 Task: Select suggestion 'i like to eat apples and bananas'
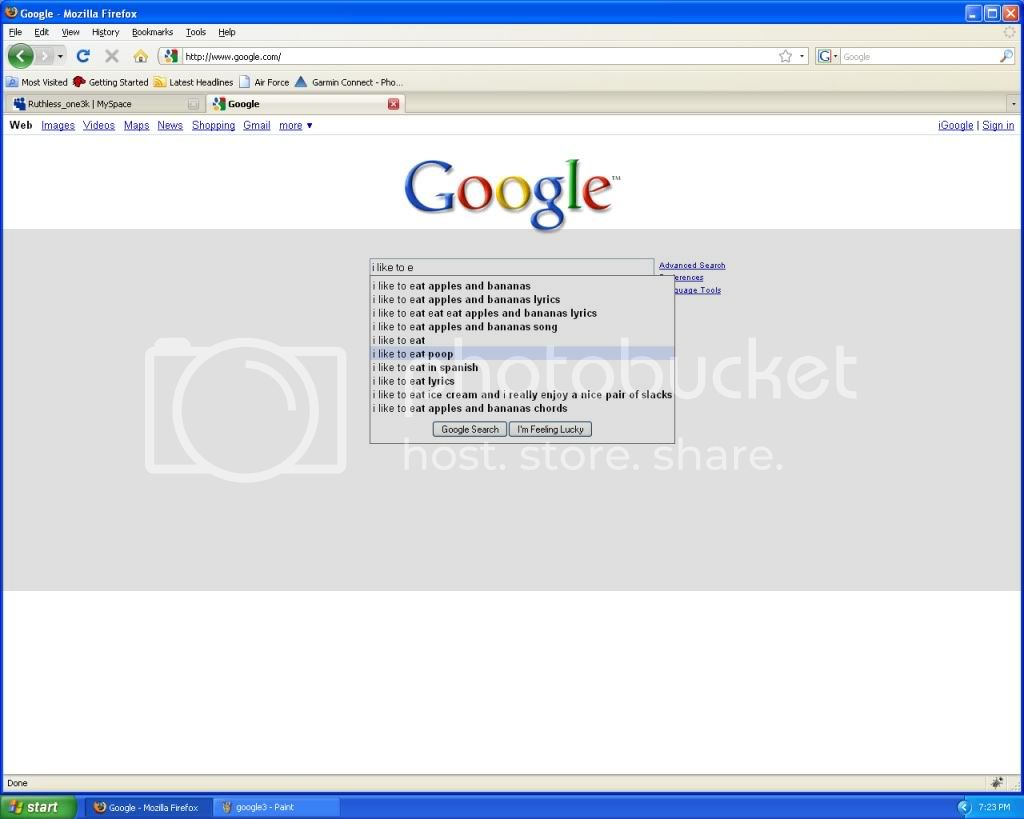(522, 286)
